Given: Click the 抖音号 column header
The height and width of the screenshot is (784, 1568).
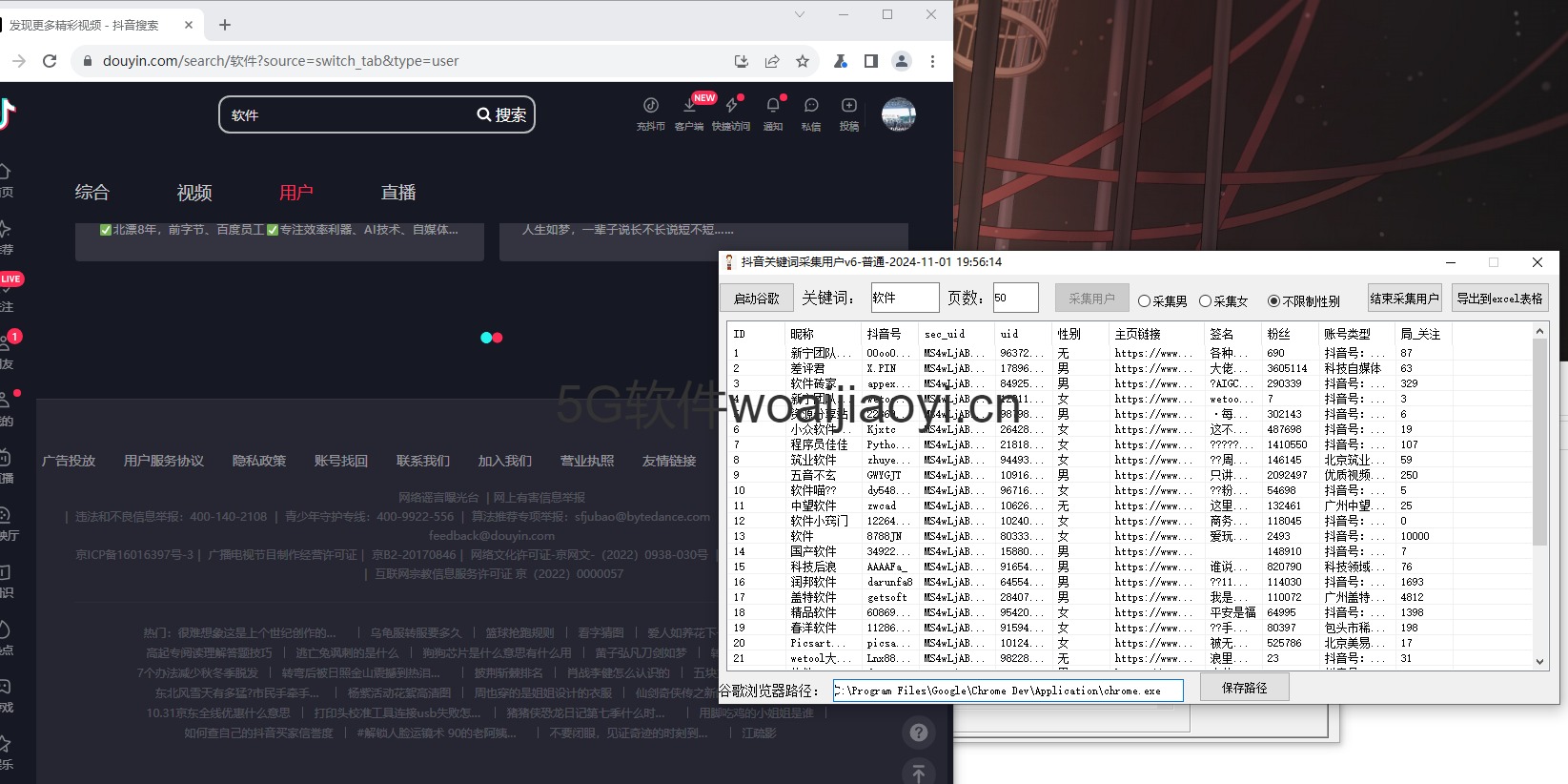Looking at the screenshot, I should click(x=890, y=334).
